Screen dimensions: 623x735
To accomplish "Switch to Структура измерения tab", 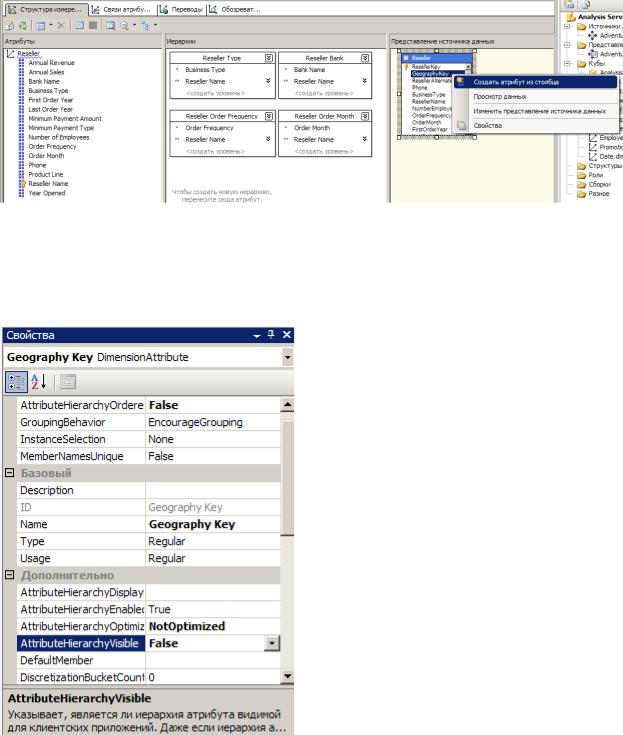I will 45,9.
